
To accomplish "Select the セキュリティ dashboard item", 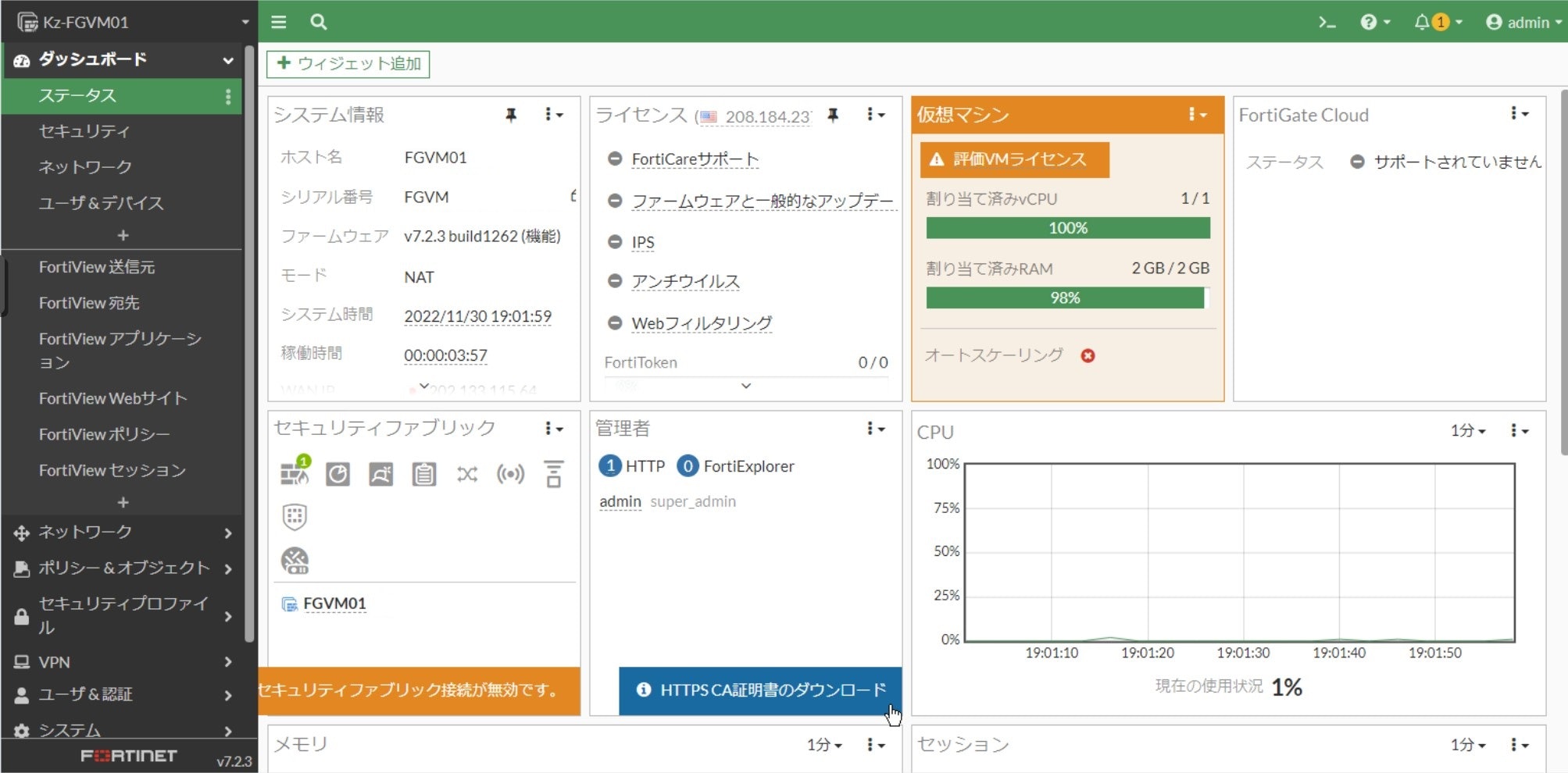I will tap(84, 131).
